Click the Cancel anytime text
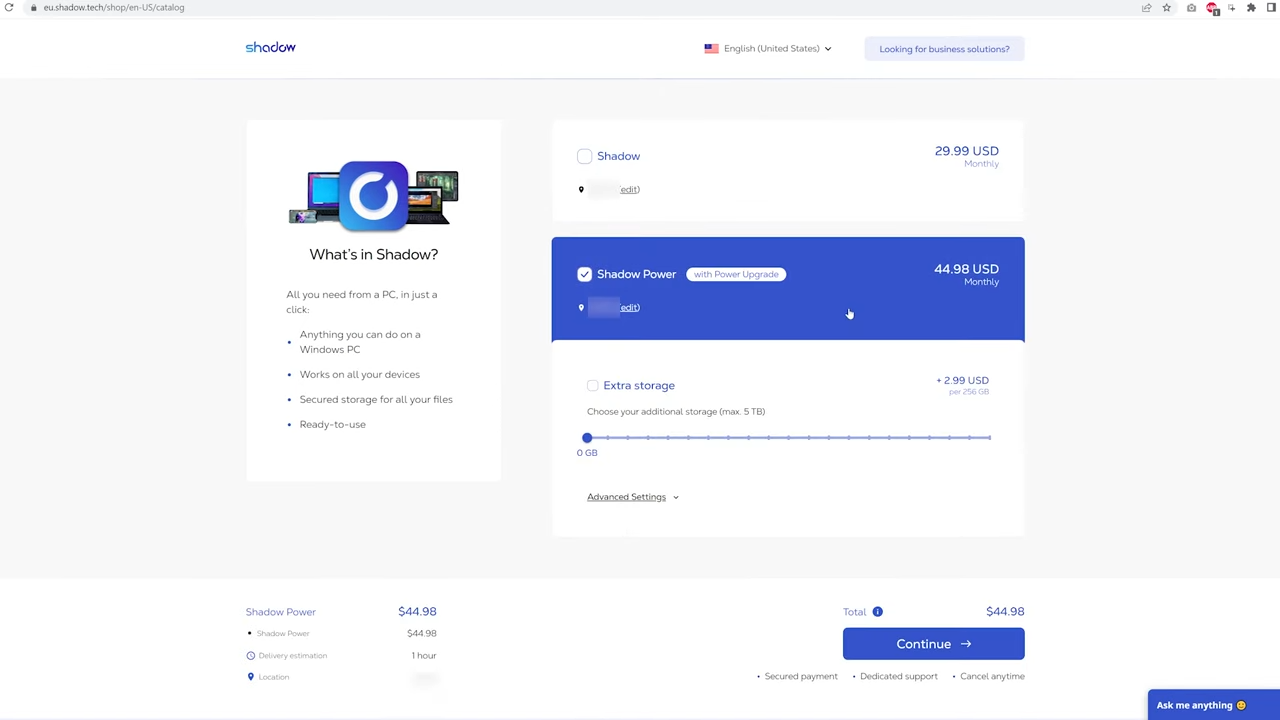 992,676
